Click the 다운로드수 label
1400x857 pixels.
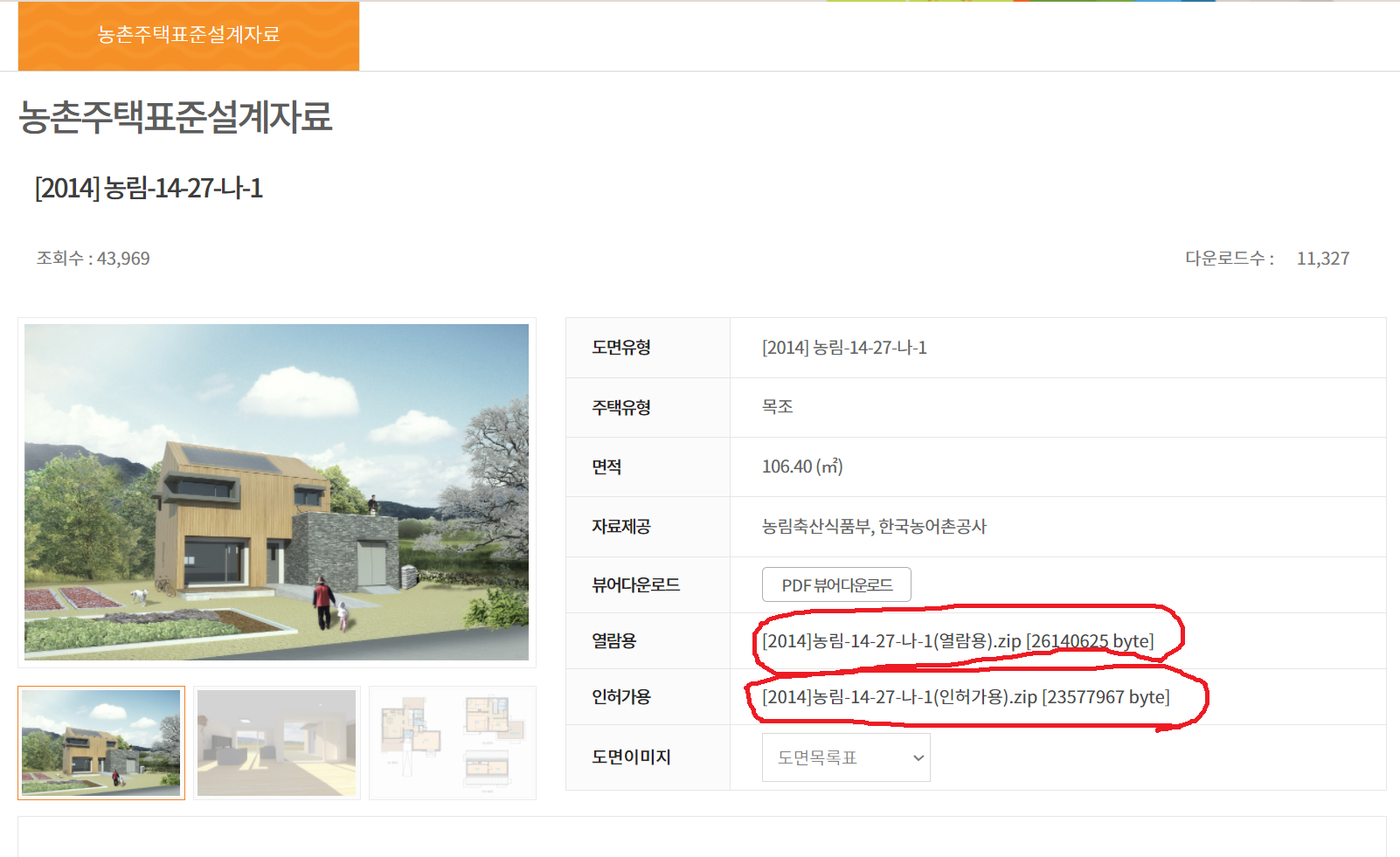(x=1229, y=259)
